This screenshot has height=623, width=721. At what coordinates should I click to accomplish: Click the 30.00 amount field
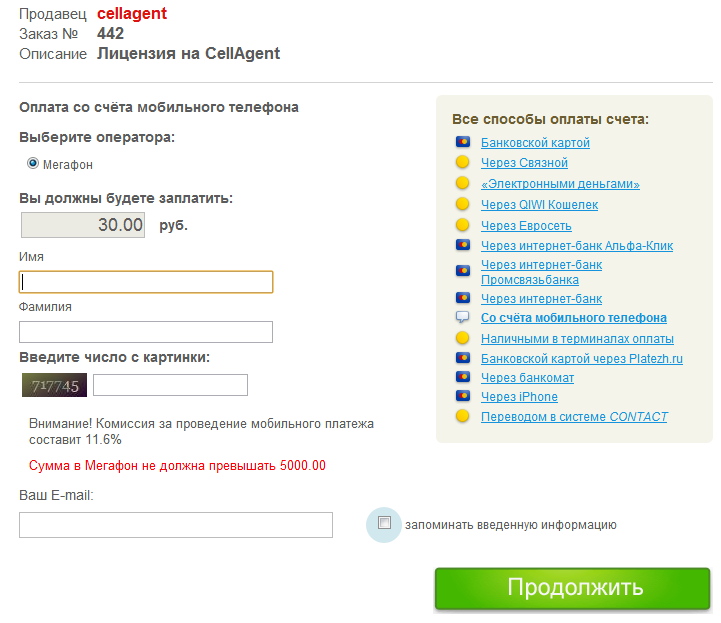pyautogui.click(x=83, y=225)
